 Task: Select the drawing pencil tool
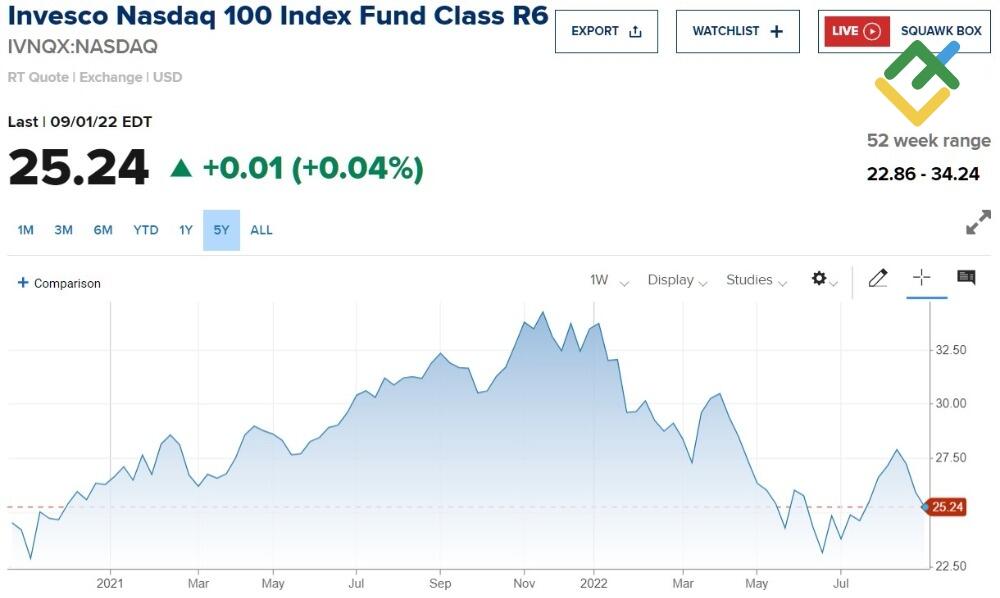(878, 279)
